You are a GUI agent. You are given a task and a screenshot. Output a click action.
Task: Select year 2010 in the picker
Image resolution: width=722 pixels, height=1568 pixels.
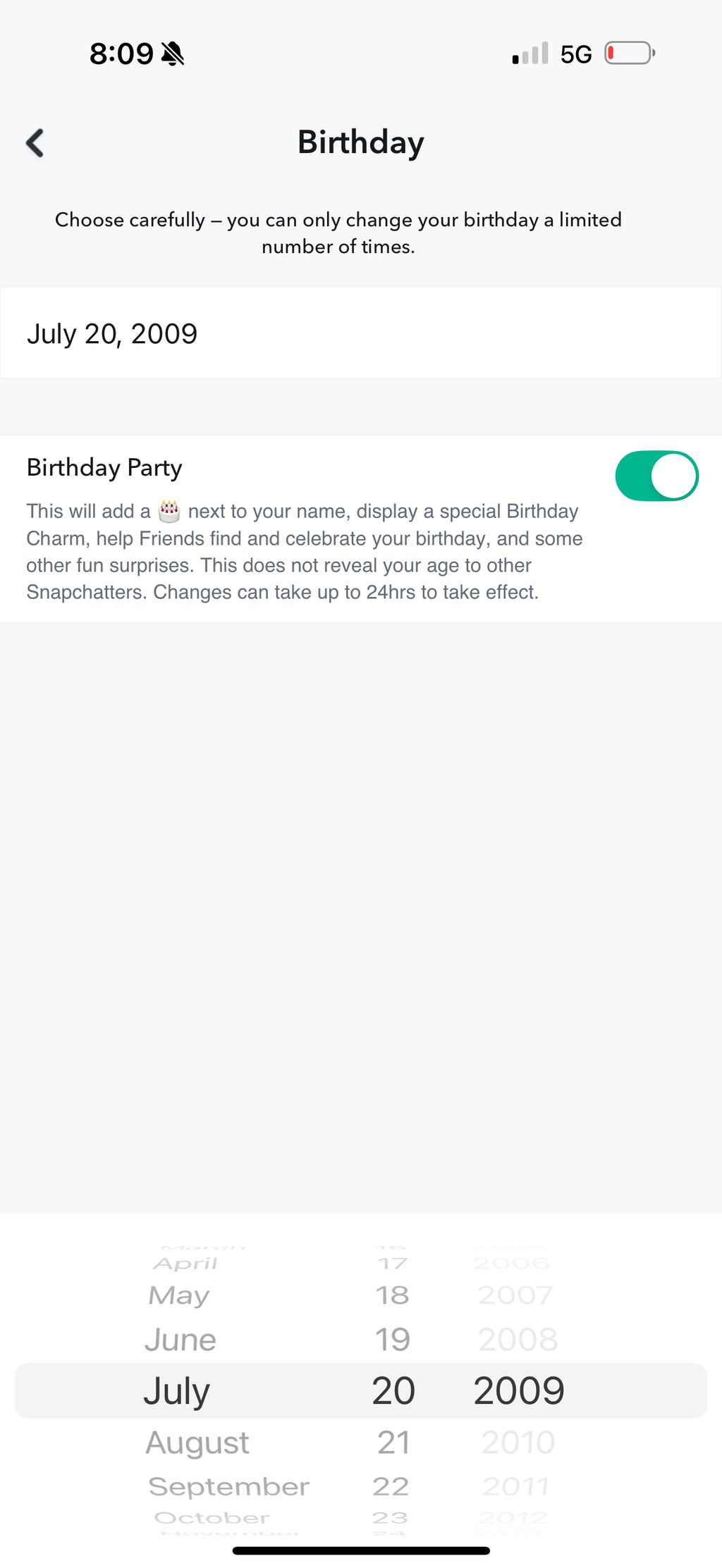click(x=518, y=1443)
